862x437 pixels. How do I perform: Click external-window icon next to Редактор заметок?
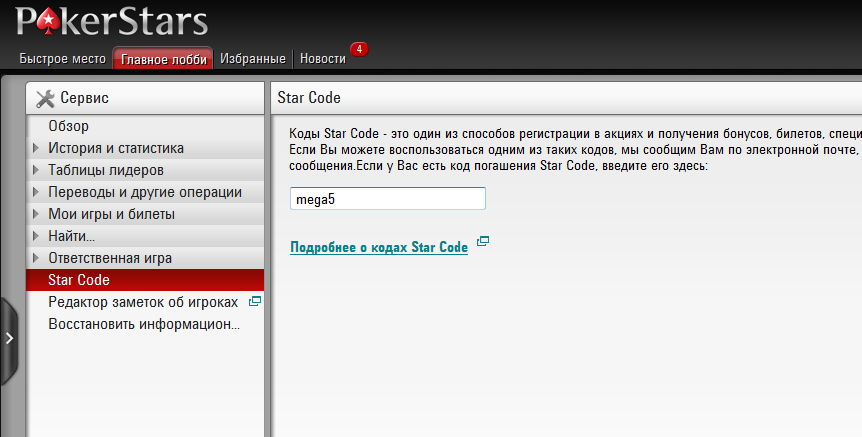[255, 301]
